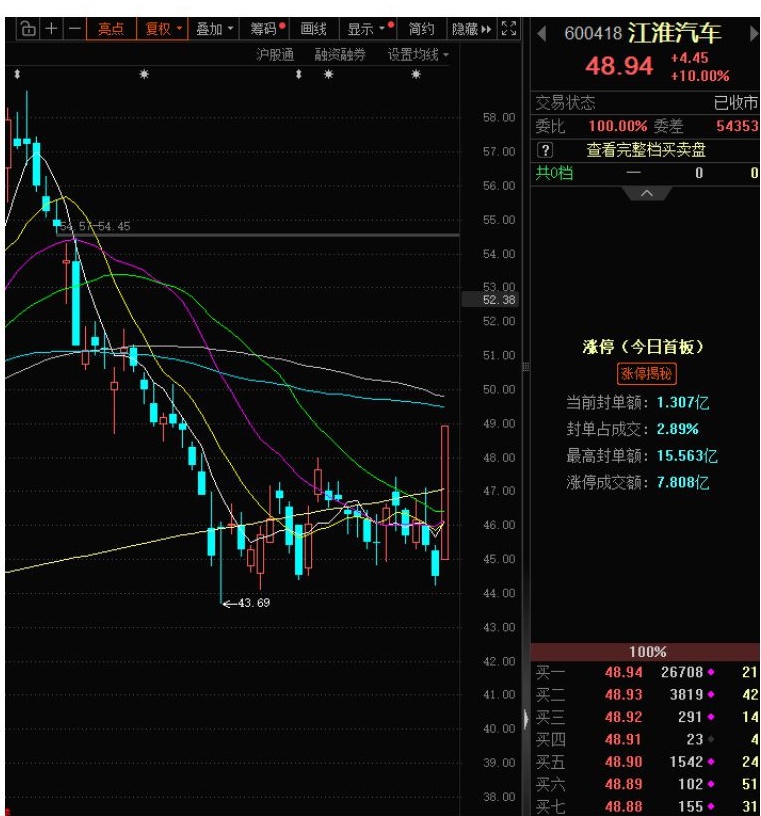Click the 融资融券 label
Image resolution: width=761 pixels, height=816 pixels.
pyautogui.click(x=340, y=54)
